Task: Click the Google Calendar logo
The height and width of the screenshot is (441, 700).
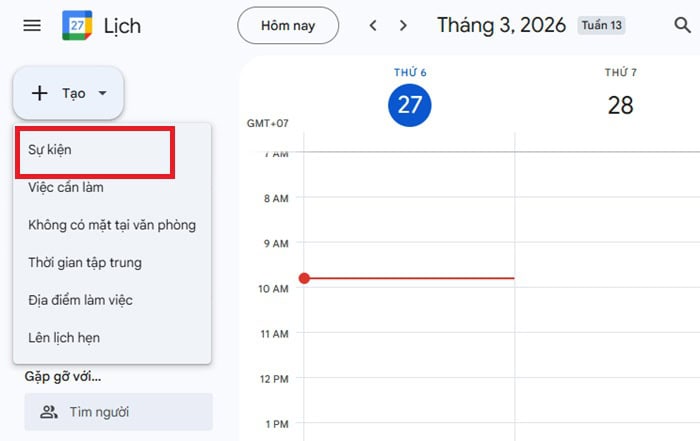Action: click(x=77, y=25)
